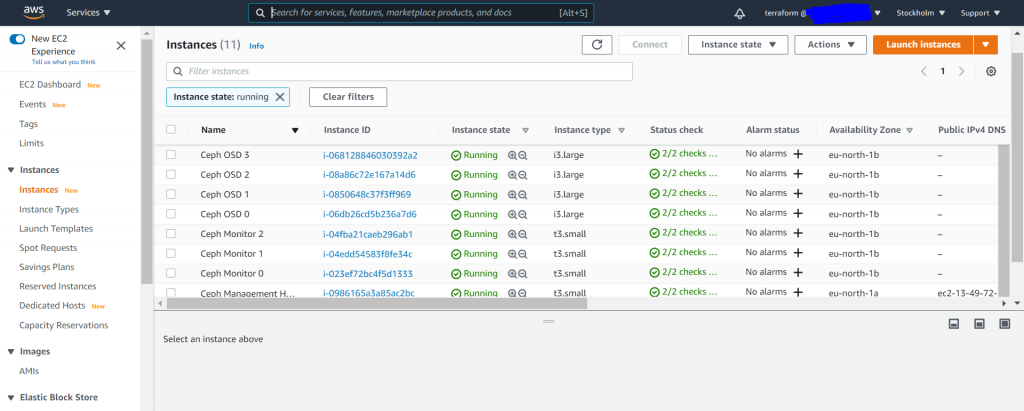Click the Launch instances button

coord(923,44)
